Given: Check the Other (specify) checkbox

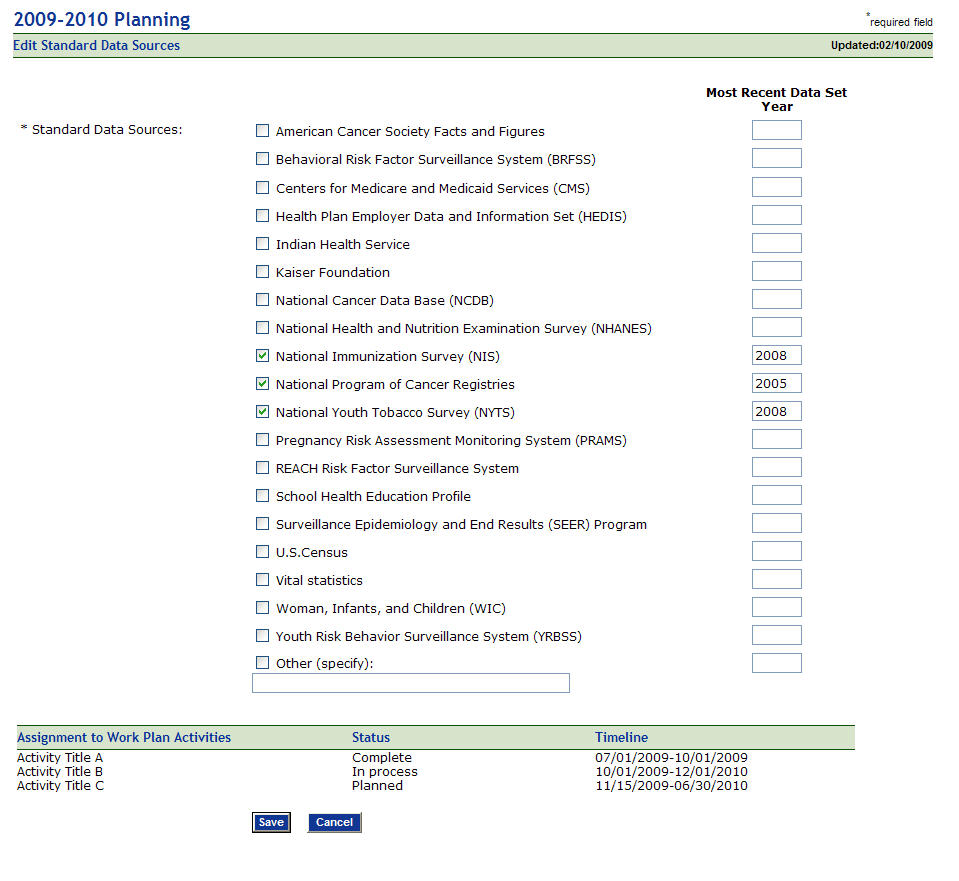Looking at the screenshot, I should click(x=262, y=663).
